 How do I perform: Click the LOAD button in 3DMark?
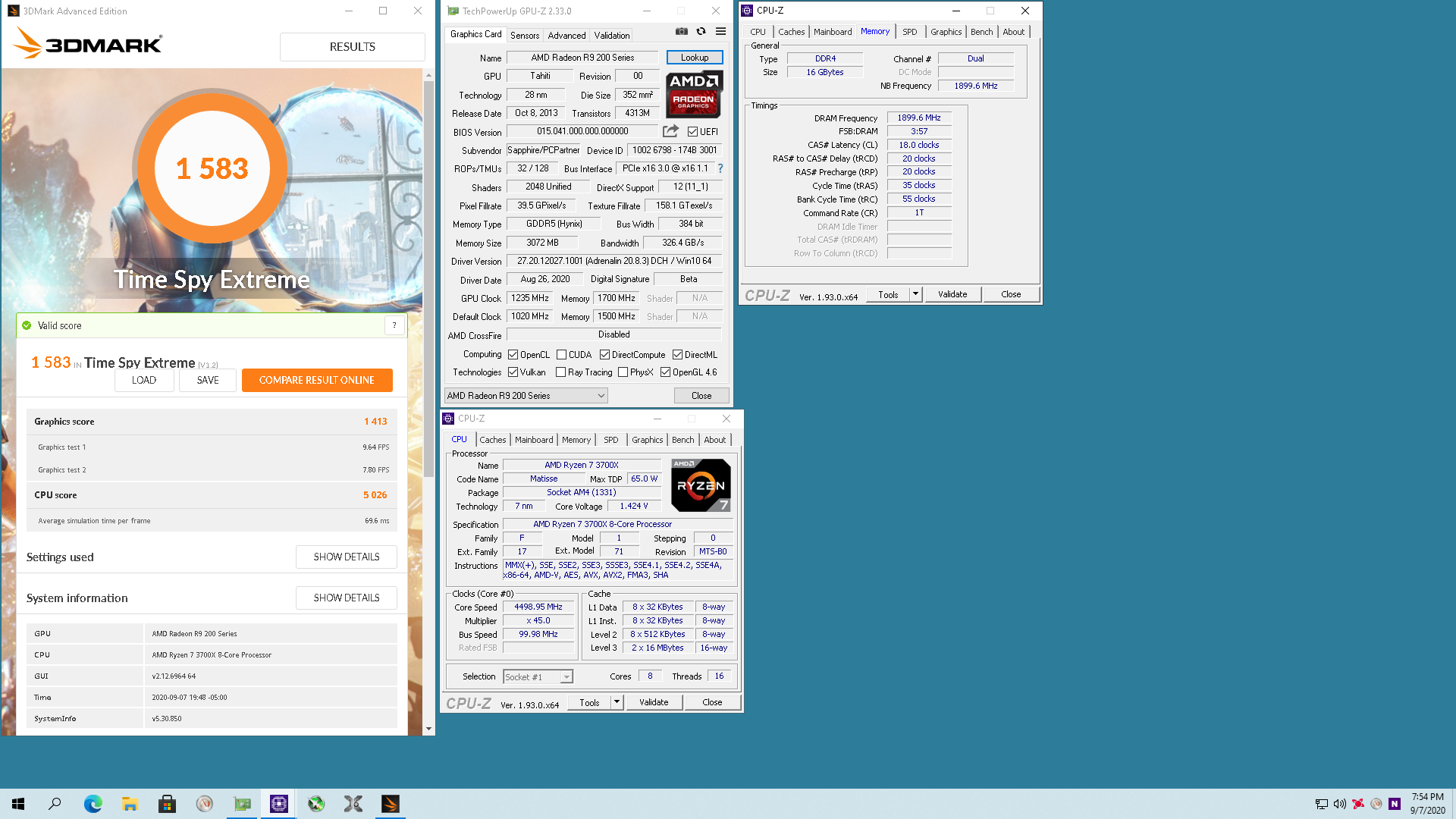pos(144,380)
